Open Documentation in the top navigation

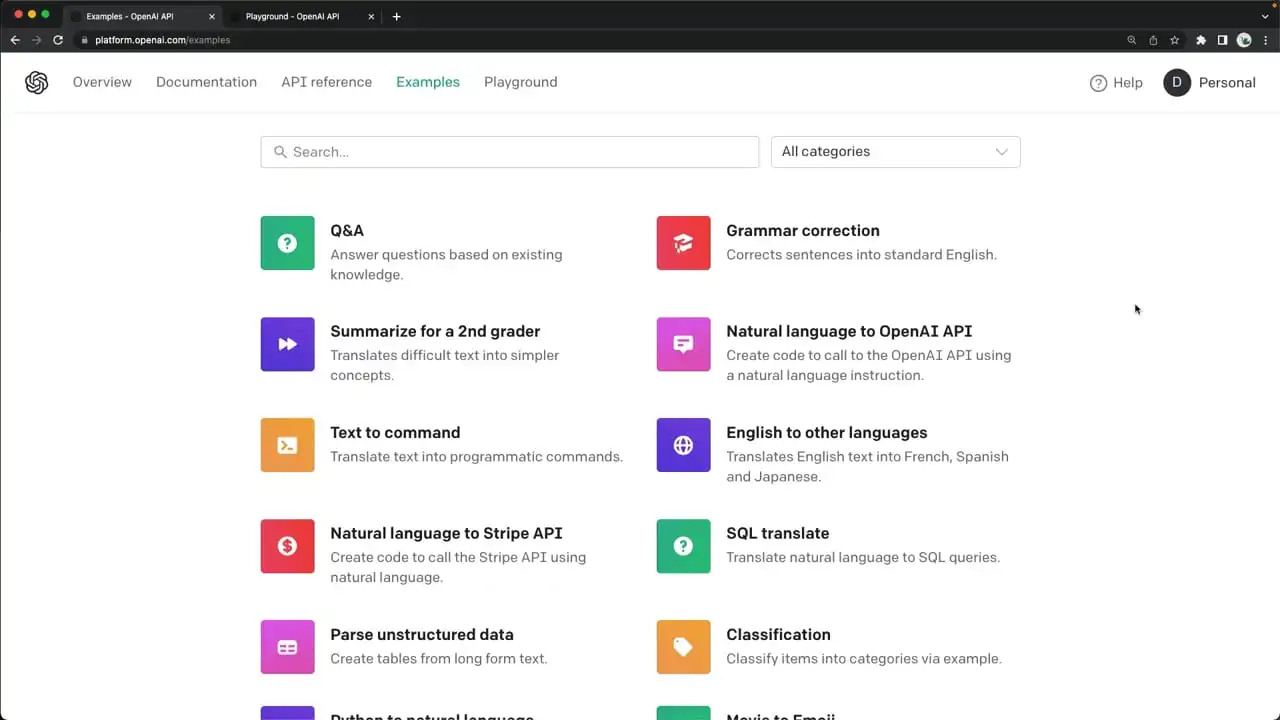pos(206,82)
